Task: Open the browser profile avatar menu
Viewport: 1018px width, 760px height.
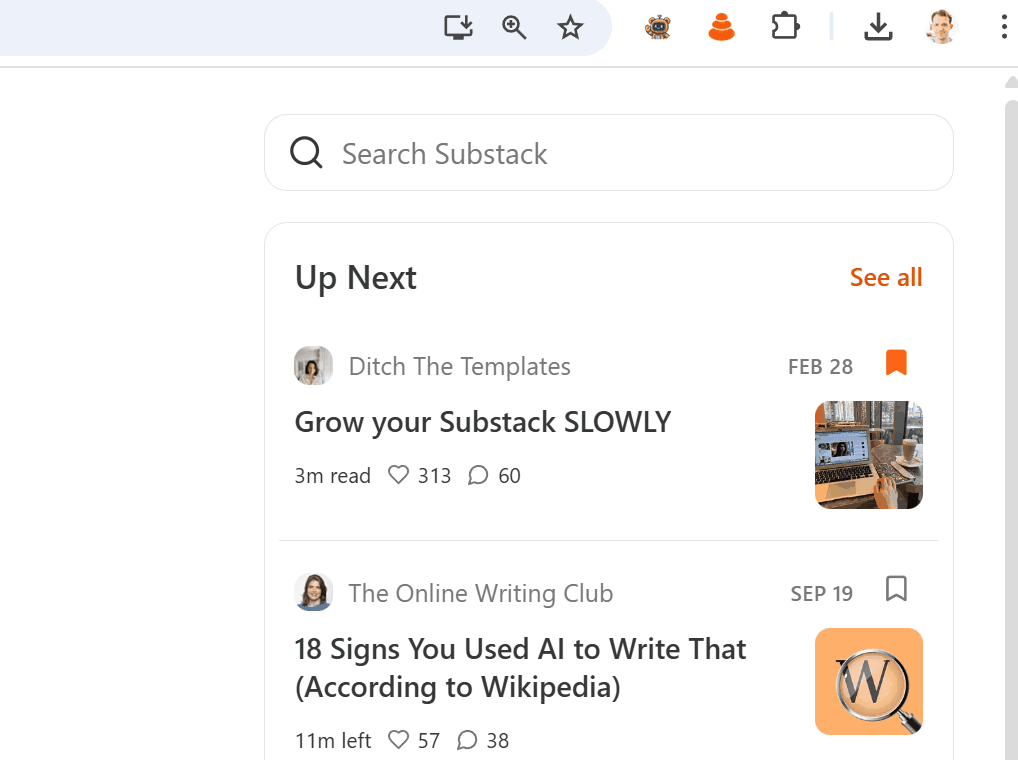Action: pos(941,27)
